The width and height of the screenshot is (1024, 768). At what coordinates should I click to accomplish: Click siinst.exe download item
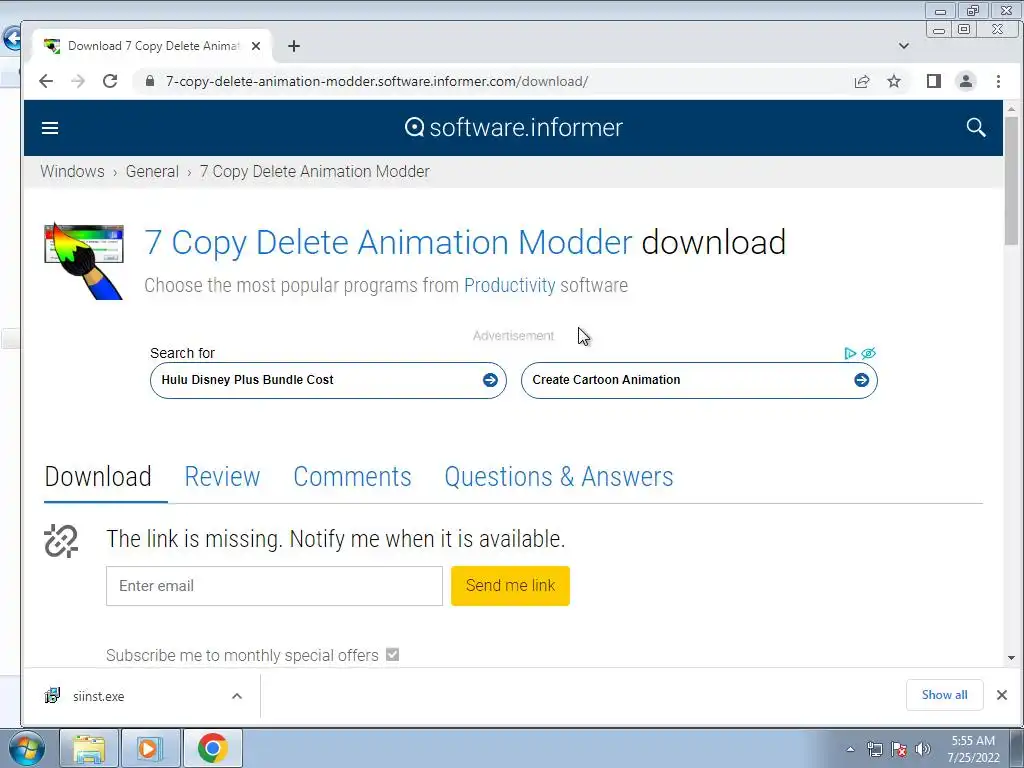(142, 696)
